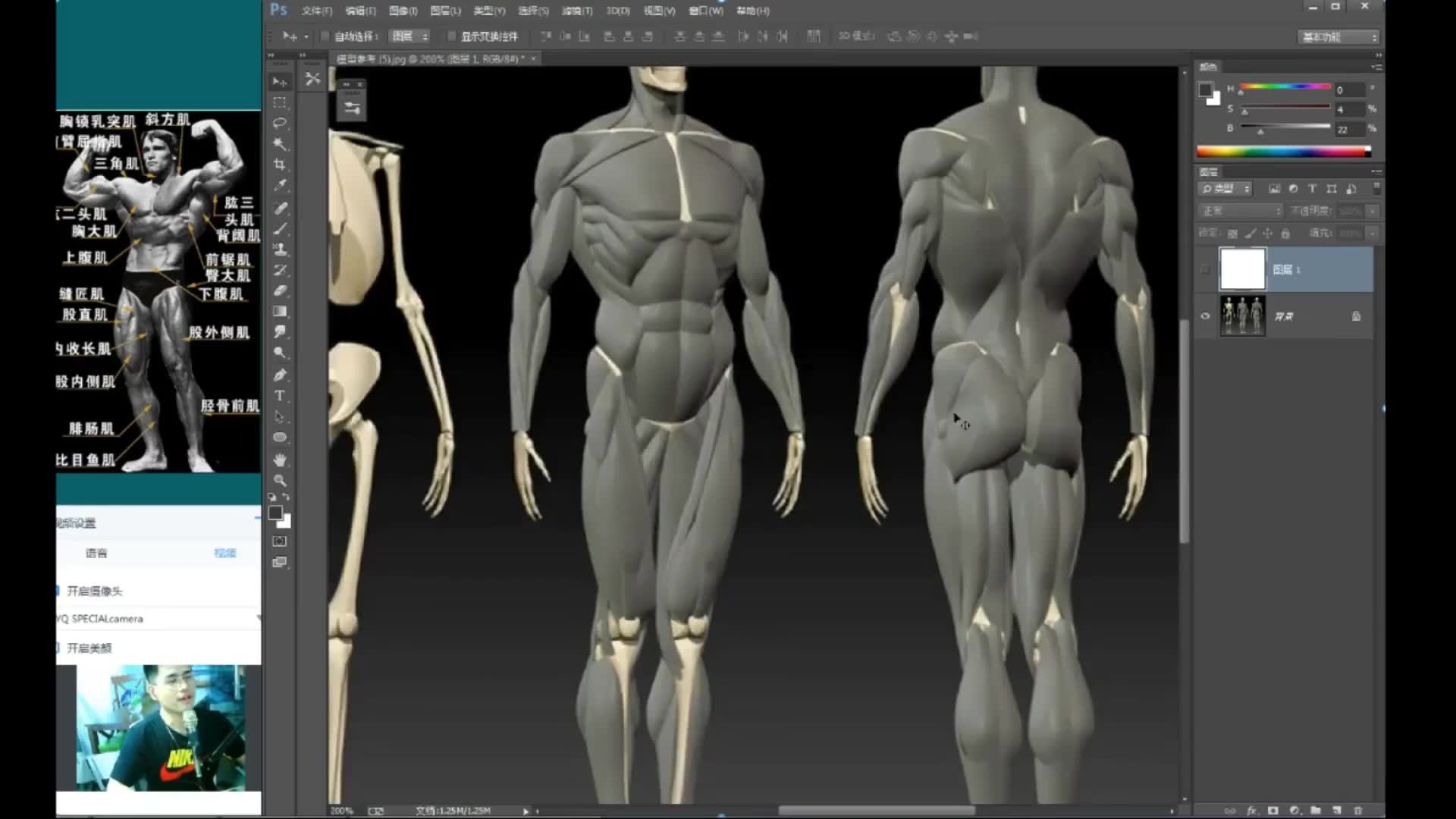The width and height of the screenshot is (1456, 819).
Task: Delete layer trash icon in Layers panel
Action: click(1358, 811)
